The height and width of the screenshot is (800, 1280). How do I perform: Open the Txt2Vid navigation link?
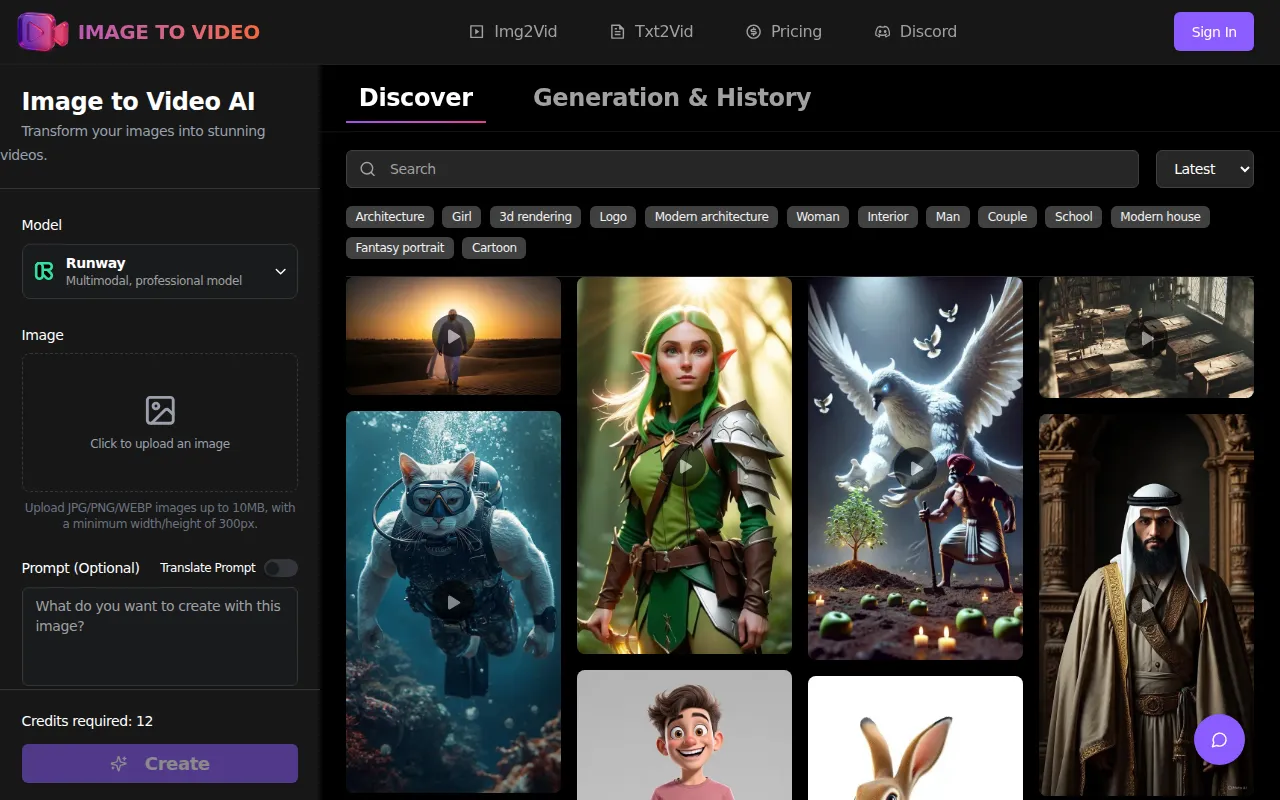click(652, 32)
